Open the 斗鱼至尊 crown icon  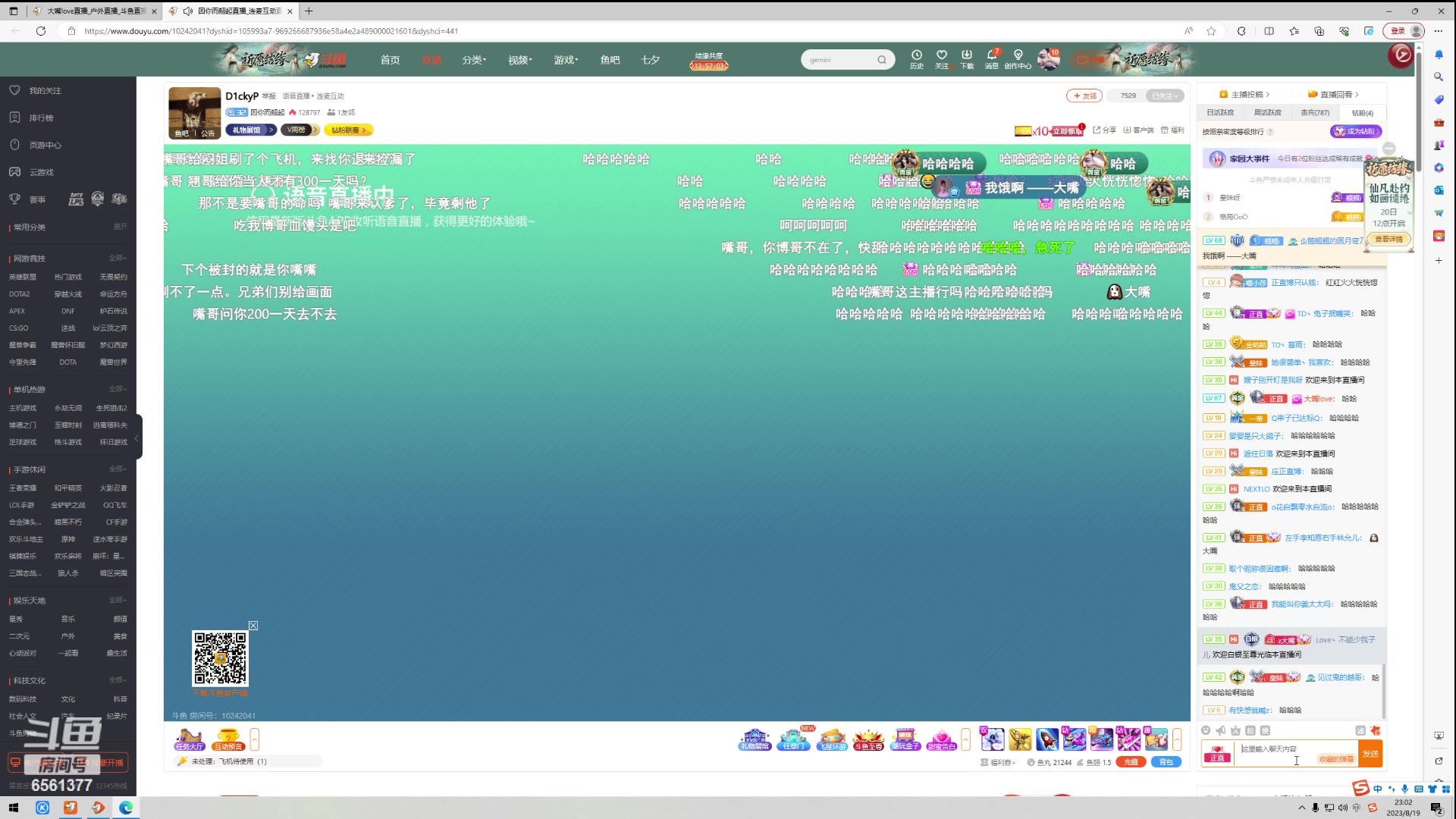click(x=868, y=739)
